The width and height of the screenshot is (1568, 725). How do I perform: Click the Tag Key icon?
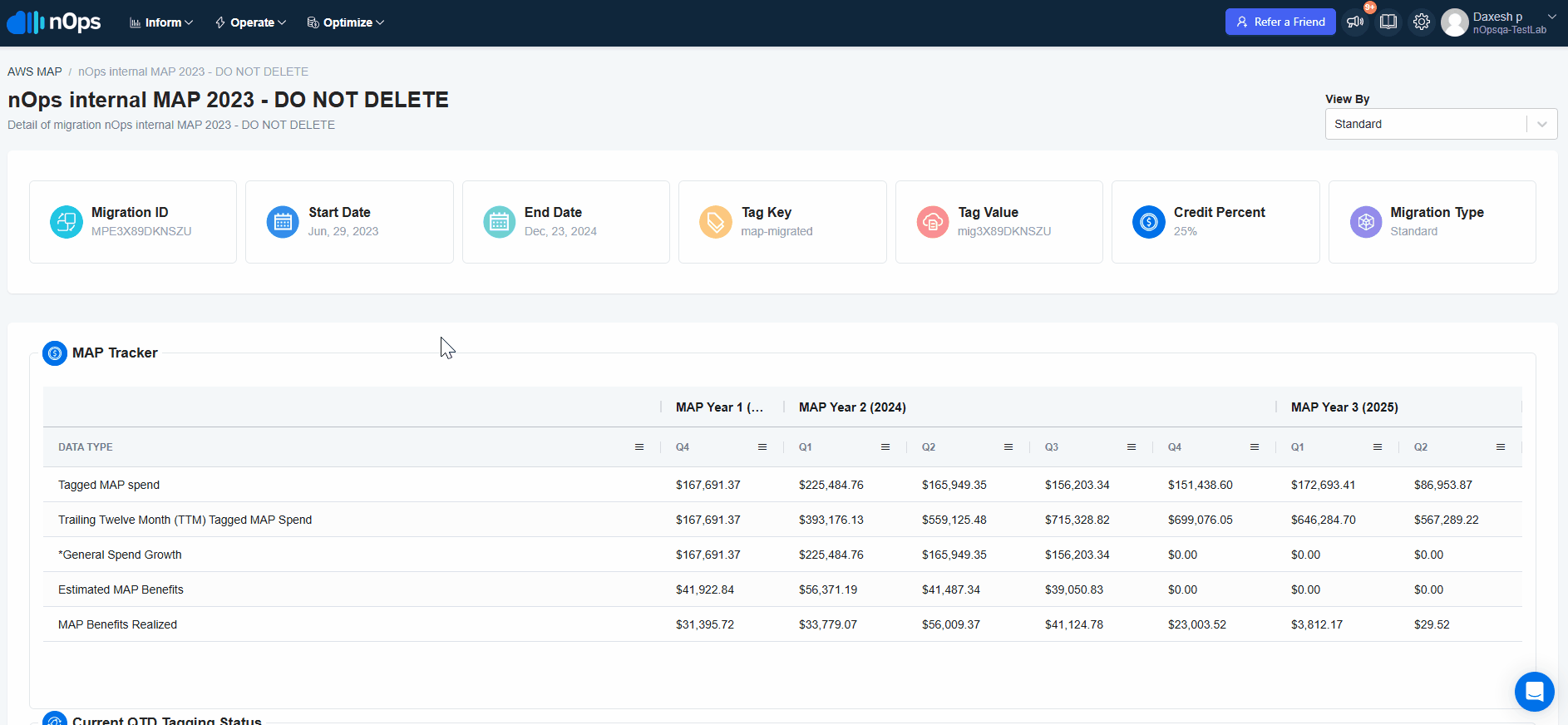[716, 222]
